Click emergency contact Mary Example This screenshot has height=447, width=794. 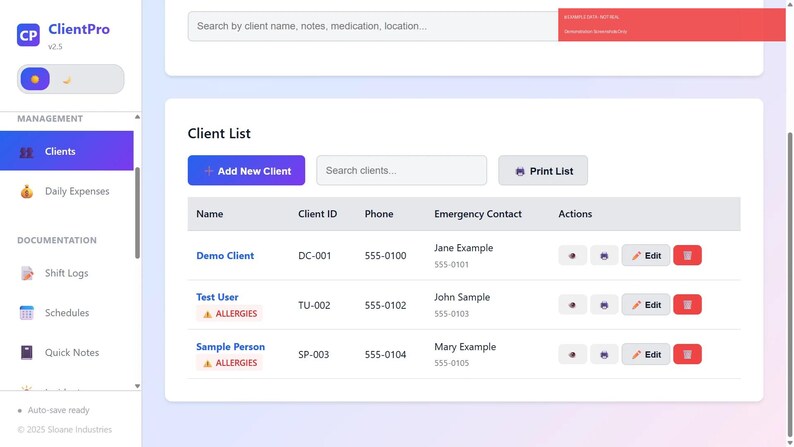[465, 347]
